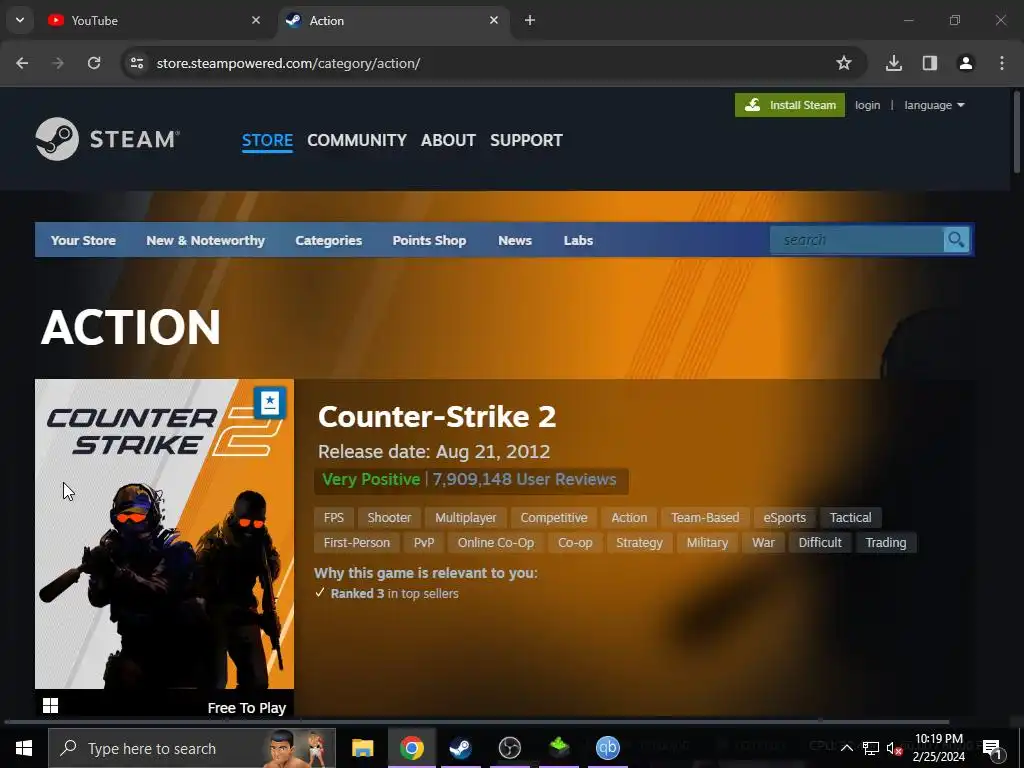This screenshot has width=1024, height=768.
Task: Click the wishlist badge on Counter-Strike cover
Action: 270,403
